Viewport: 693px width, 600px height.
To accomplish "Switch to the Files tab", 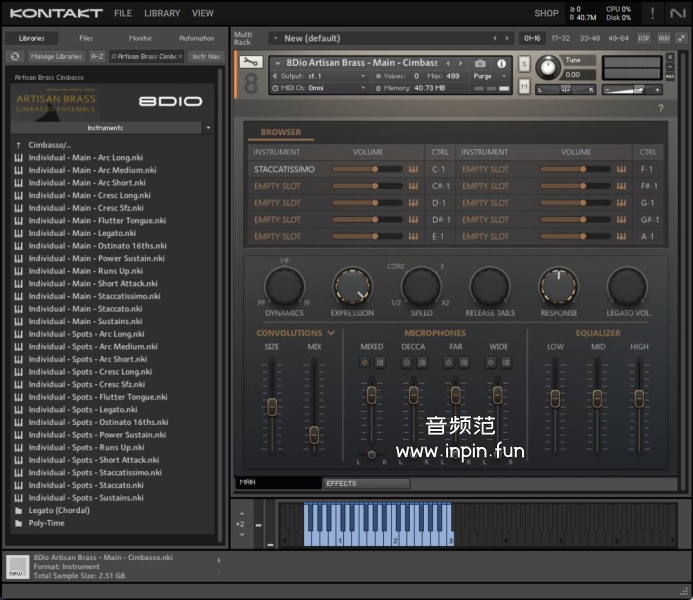I will coord(86,38).
